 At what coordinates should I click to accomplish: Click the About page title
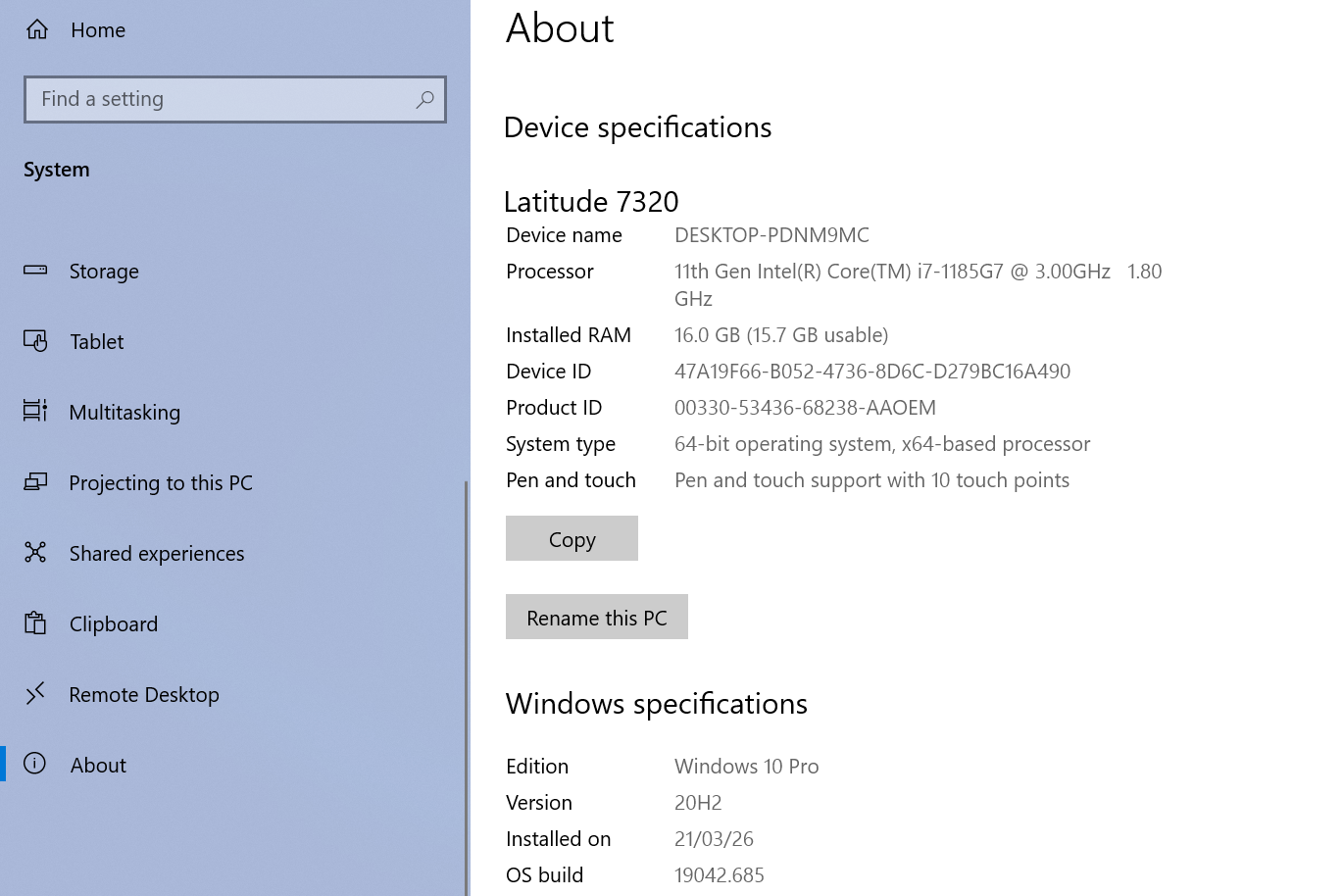tap(560, 28)
